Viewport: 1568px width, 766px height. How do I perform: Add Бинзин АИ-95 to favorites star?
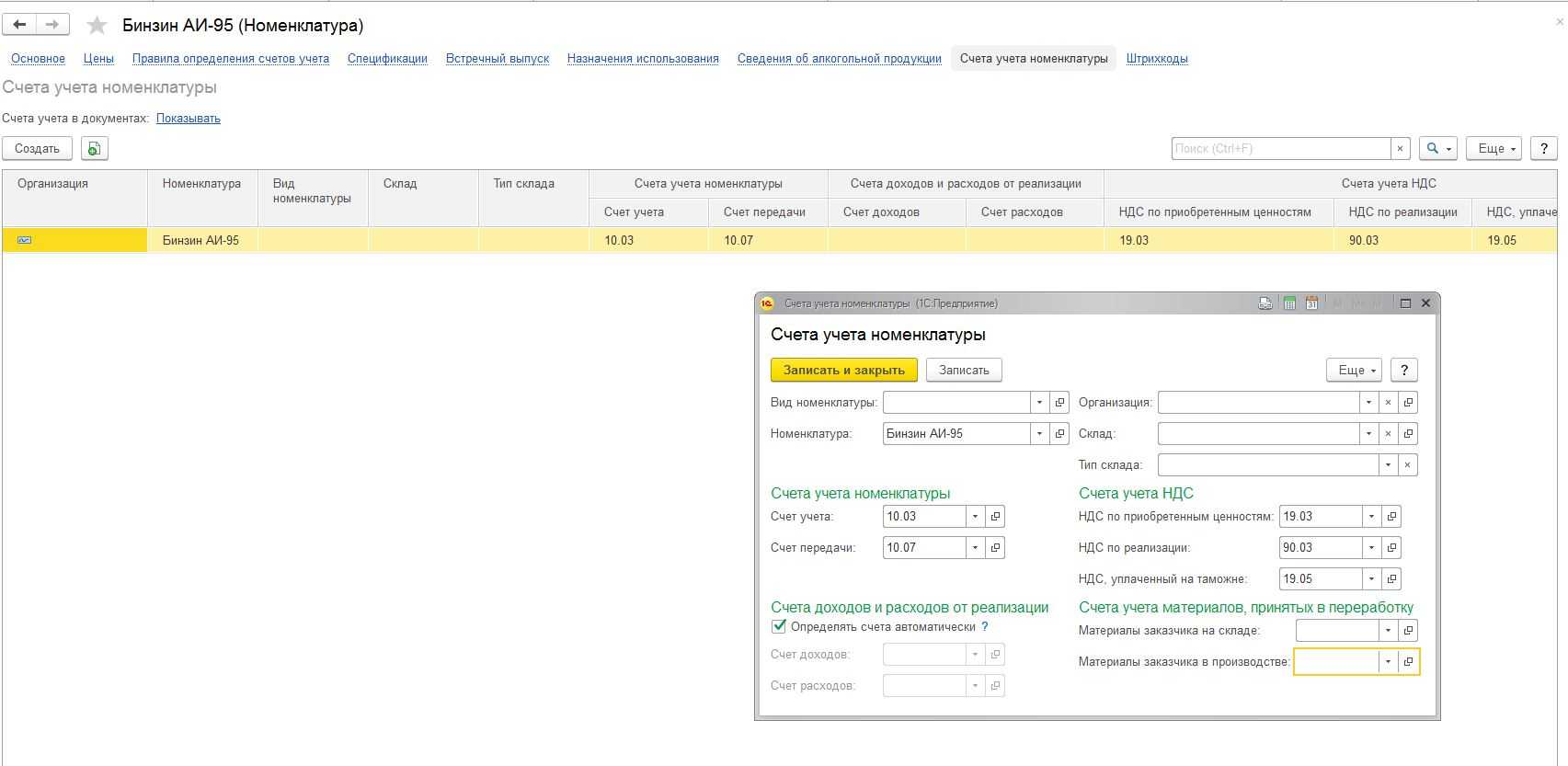point(97,26)
